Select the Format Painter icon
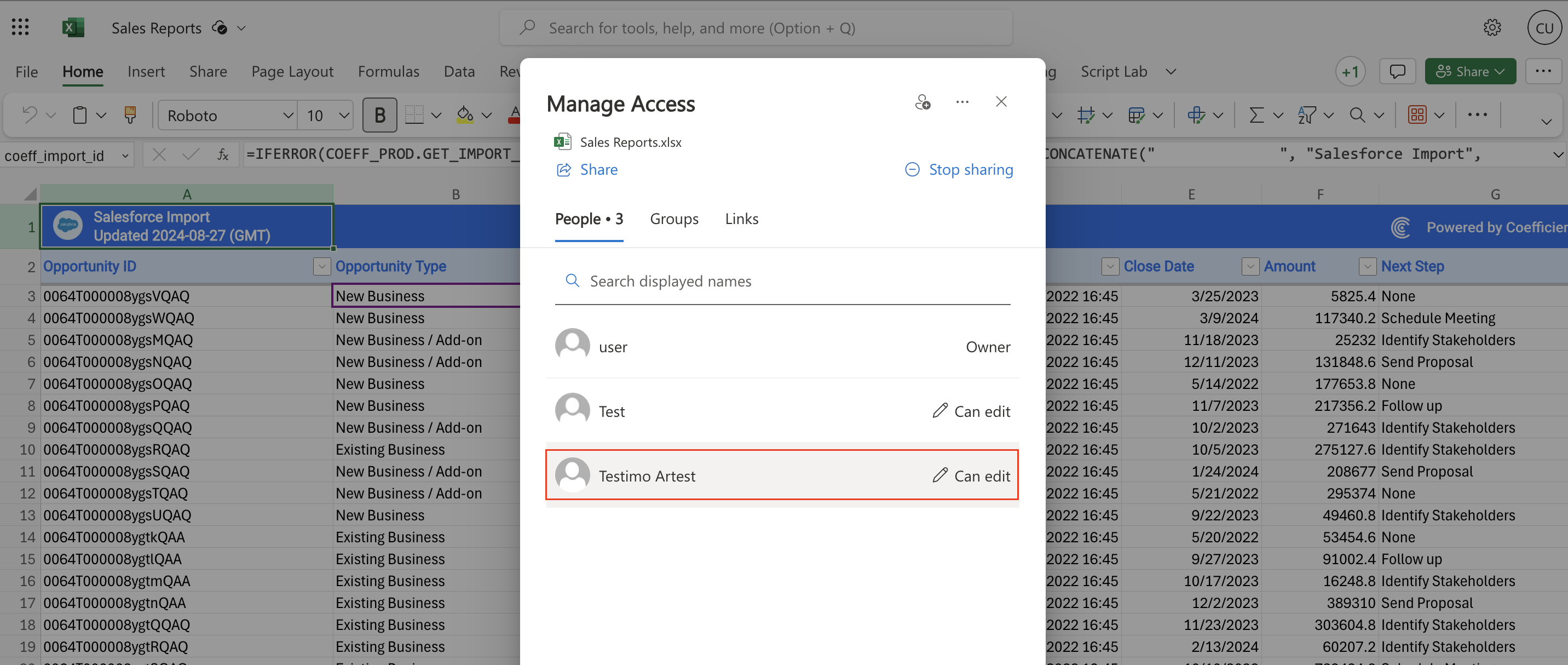Viewport: 1568px width, 665px height. (x=130, y=115)
